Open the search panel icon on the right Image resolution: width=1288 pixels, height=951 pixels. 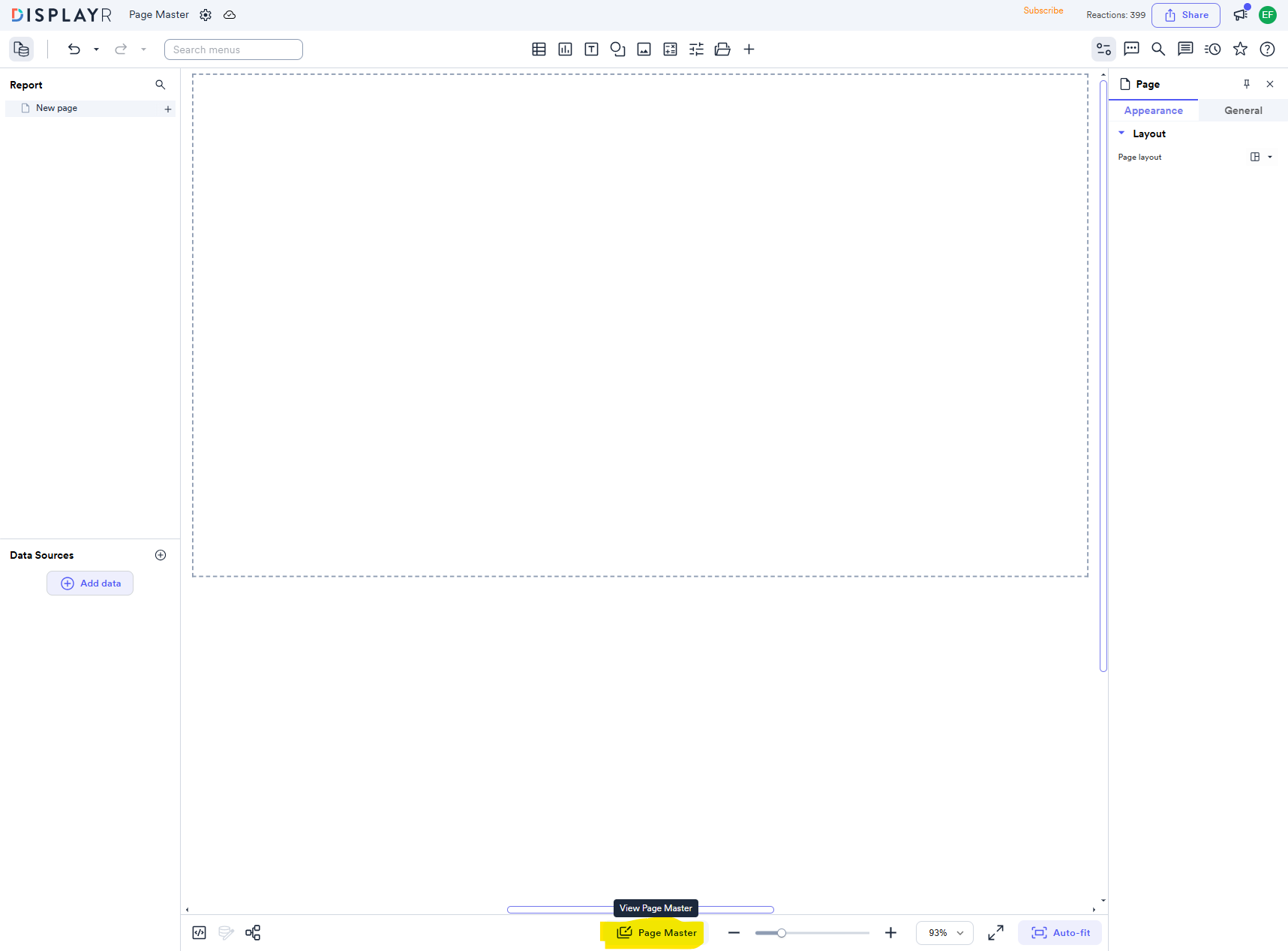[1157, 49]
